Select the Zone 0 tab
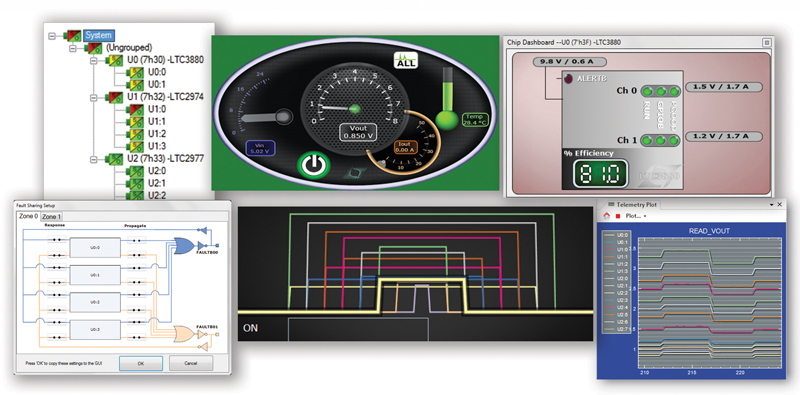The width and height of the screenshot is (800, 395). [29, 216]
